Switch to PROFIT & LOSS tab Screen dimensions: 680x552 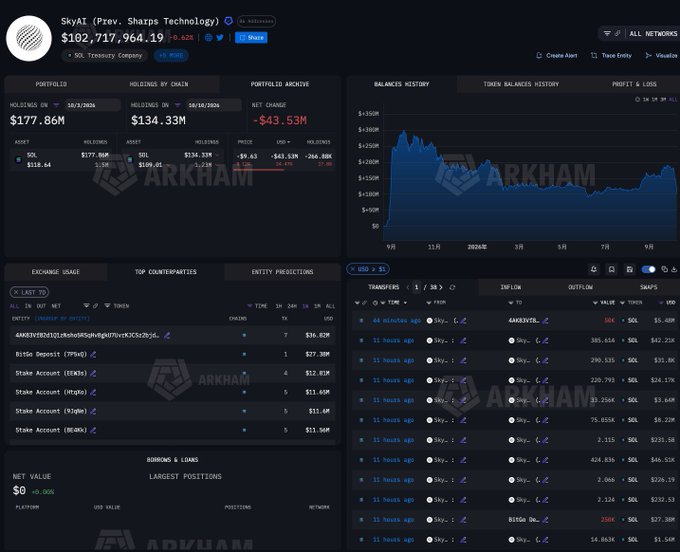tap(634, 84)
